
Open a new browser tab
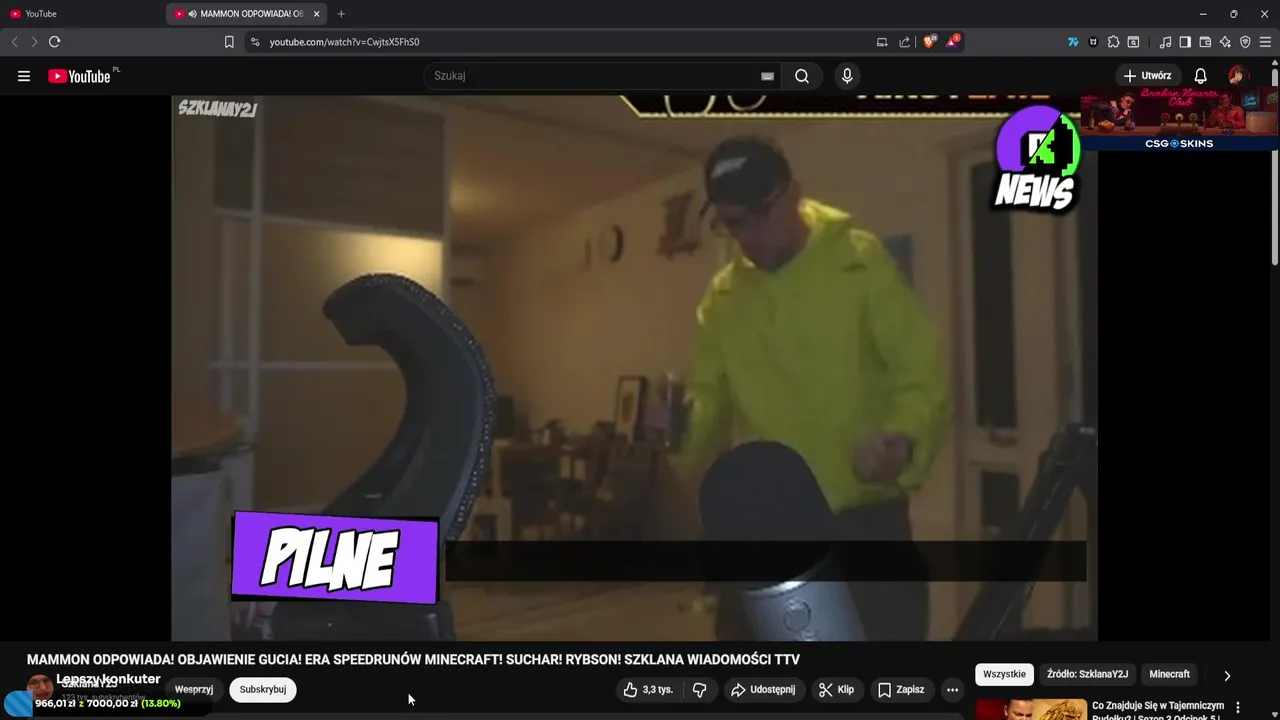[341, 14]
